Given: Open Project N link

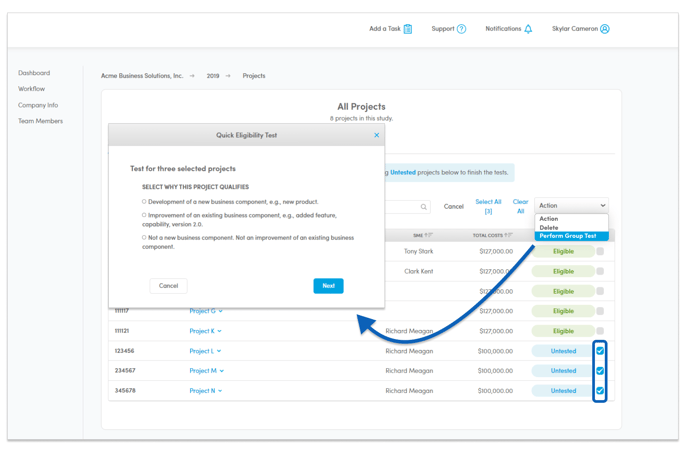Looking at the screenshot, I should (202, 391).
